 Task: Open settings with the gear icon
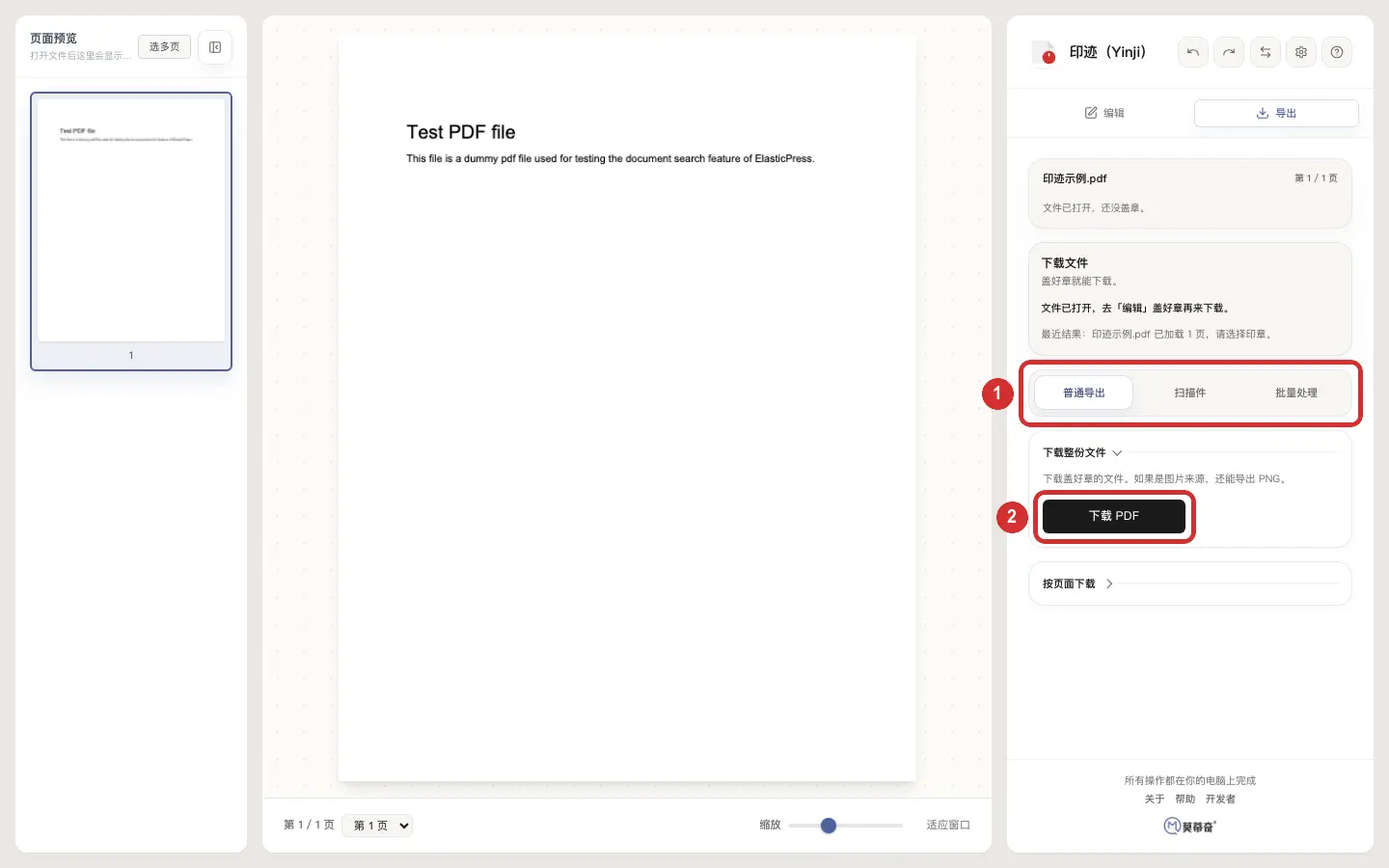pyautogui.click(x=1301, y=52)
